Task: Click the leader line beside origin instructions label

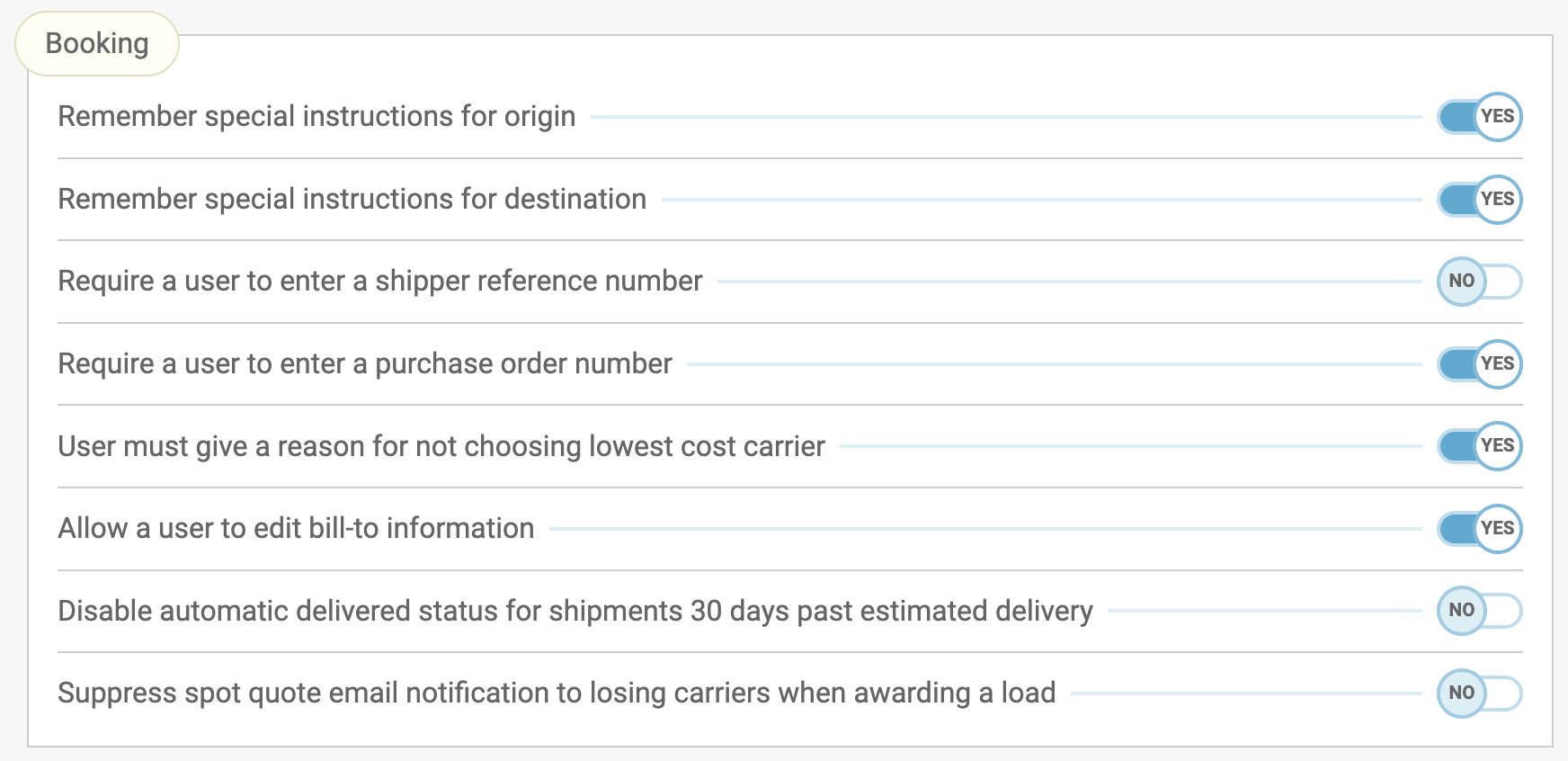Action: pyautogui.click(x=1005, y=117)
